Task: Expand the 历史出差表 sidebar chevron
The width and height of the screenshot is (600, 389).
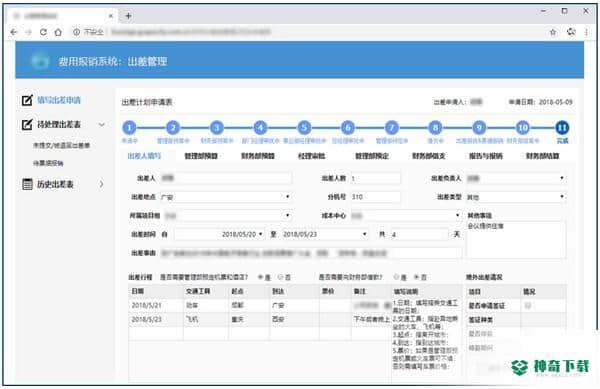Action: pyautogui.click(x=101, y=184)
